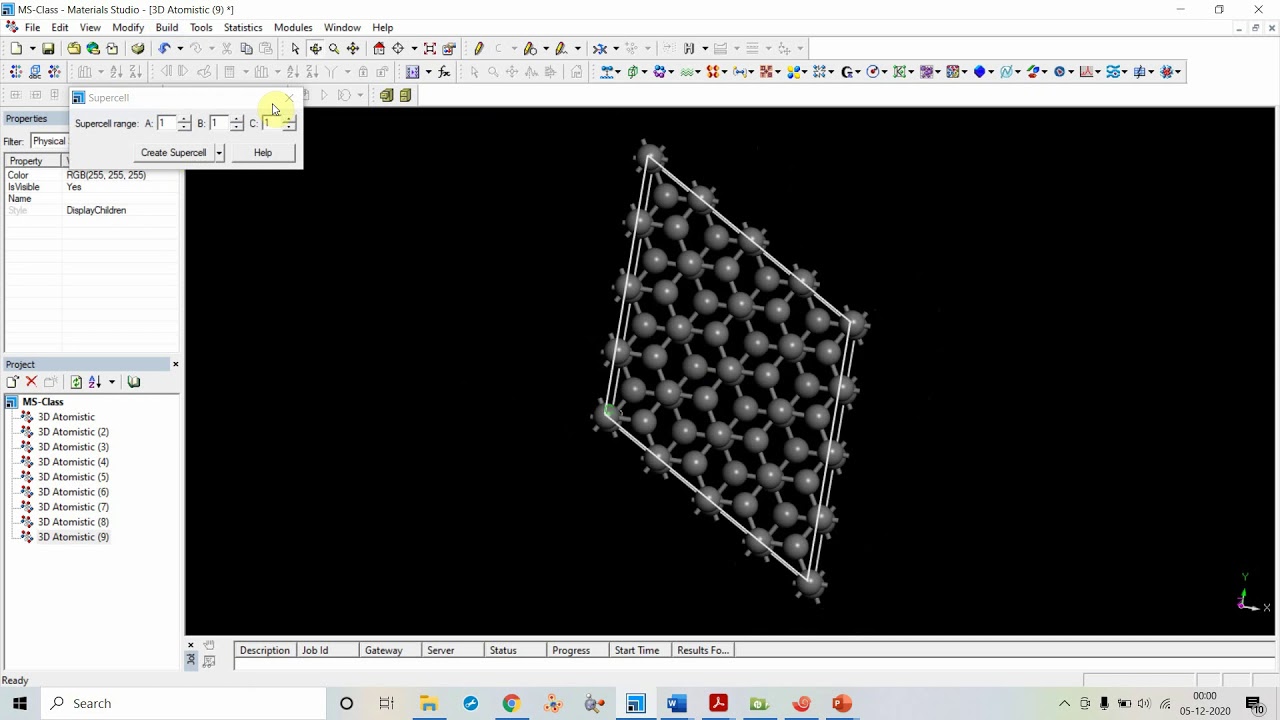Open the Build menu
Screen dimensions: 1280x720
click(x=167, y=27)
